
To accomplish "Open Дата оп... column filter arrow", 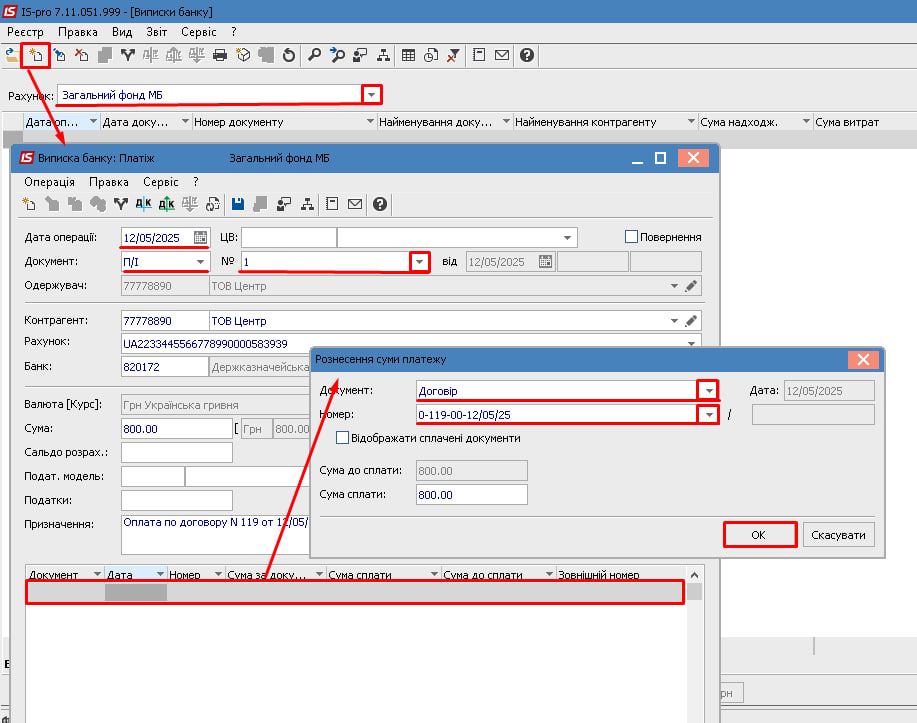I will coord(93,122).
